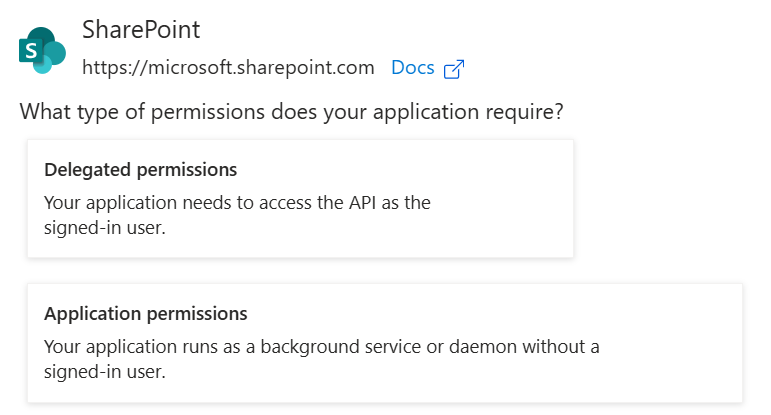The width and height of the screenshot is (771, 415).
Task: Click the microsoft.sharepoint.com URL text
Action: point(228,68)
